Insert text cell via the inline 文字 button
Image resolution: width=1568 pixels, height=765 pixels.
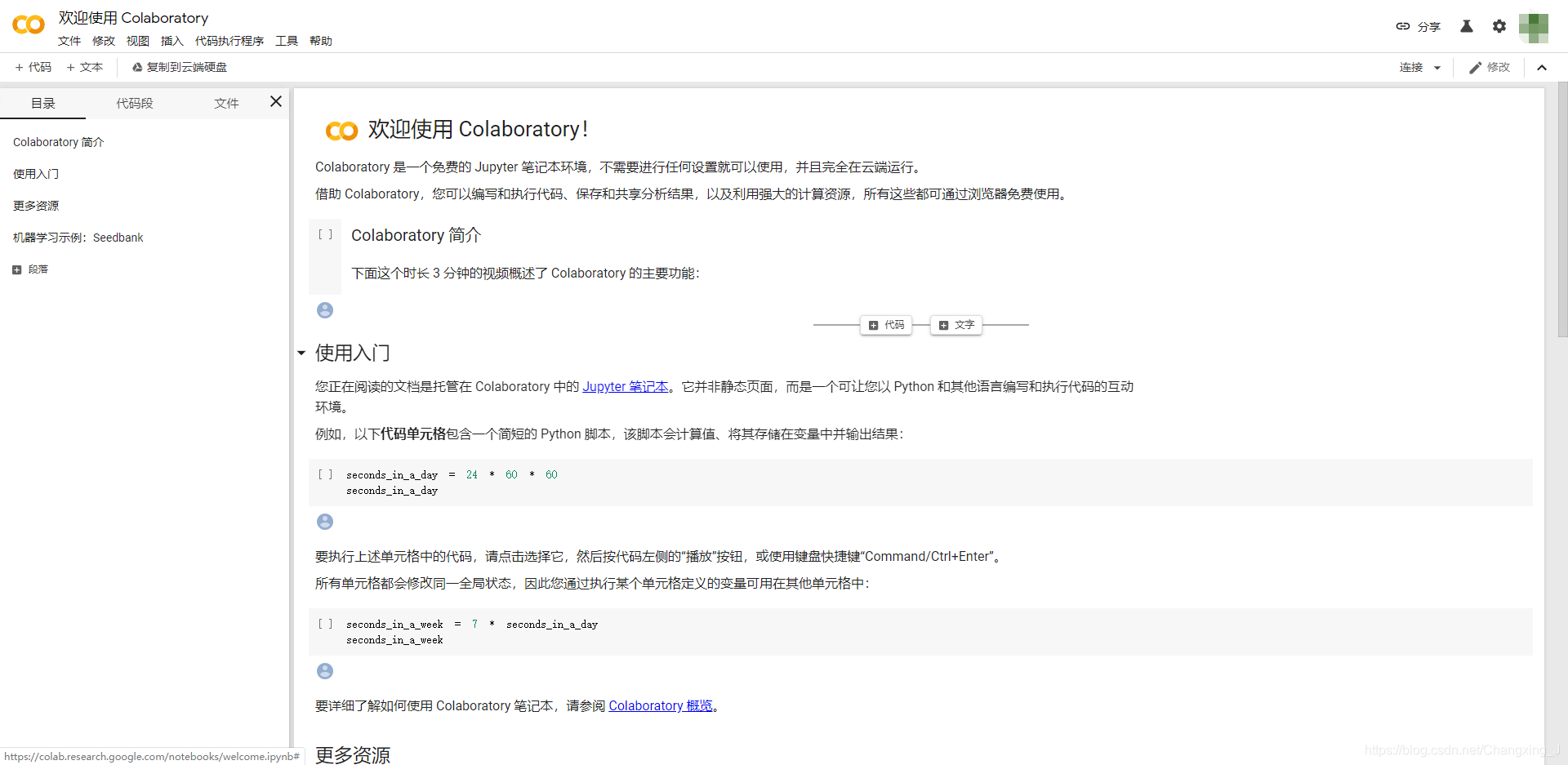(x=956, y=325)
